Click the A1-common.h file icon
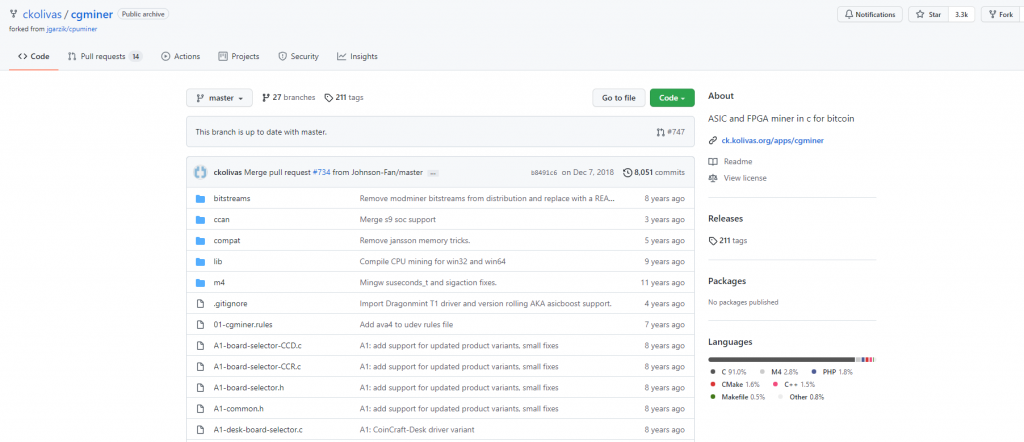Screen dimensions: 1024x442 (x=200, y=409)
